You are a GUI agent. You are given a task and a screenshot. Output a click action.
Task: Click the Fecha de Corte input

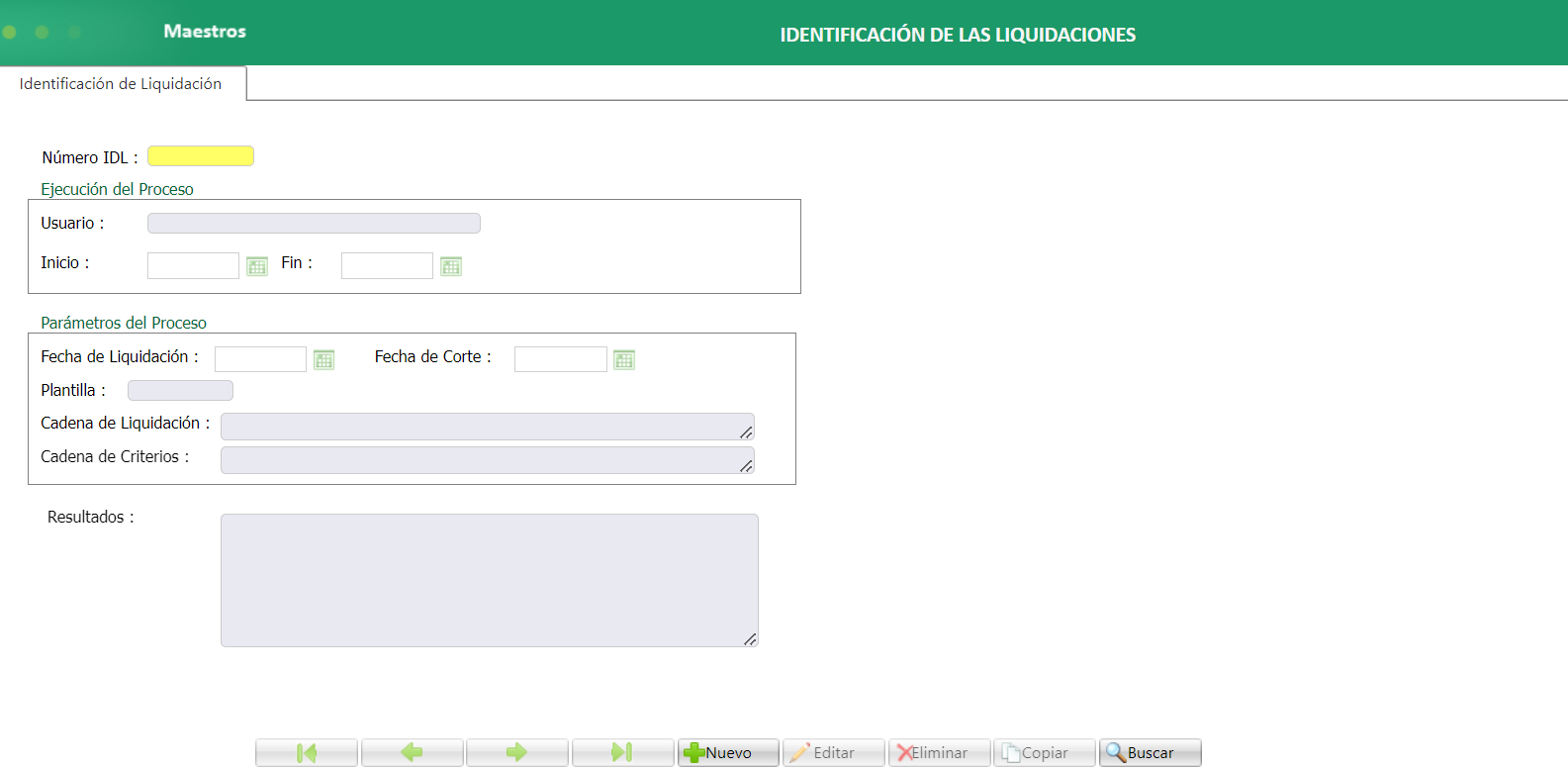(561, 359)
